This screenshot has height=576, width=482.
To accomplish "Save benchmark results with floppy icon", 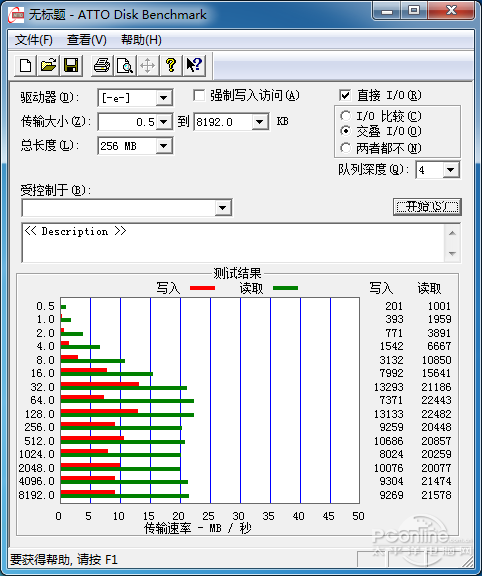I will (x=71, y=66).
